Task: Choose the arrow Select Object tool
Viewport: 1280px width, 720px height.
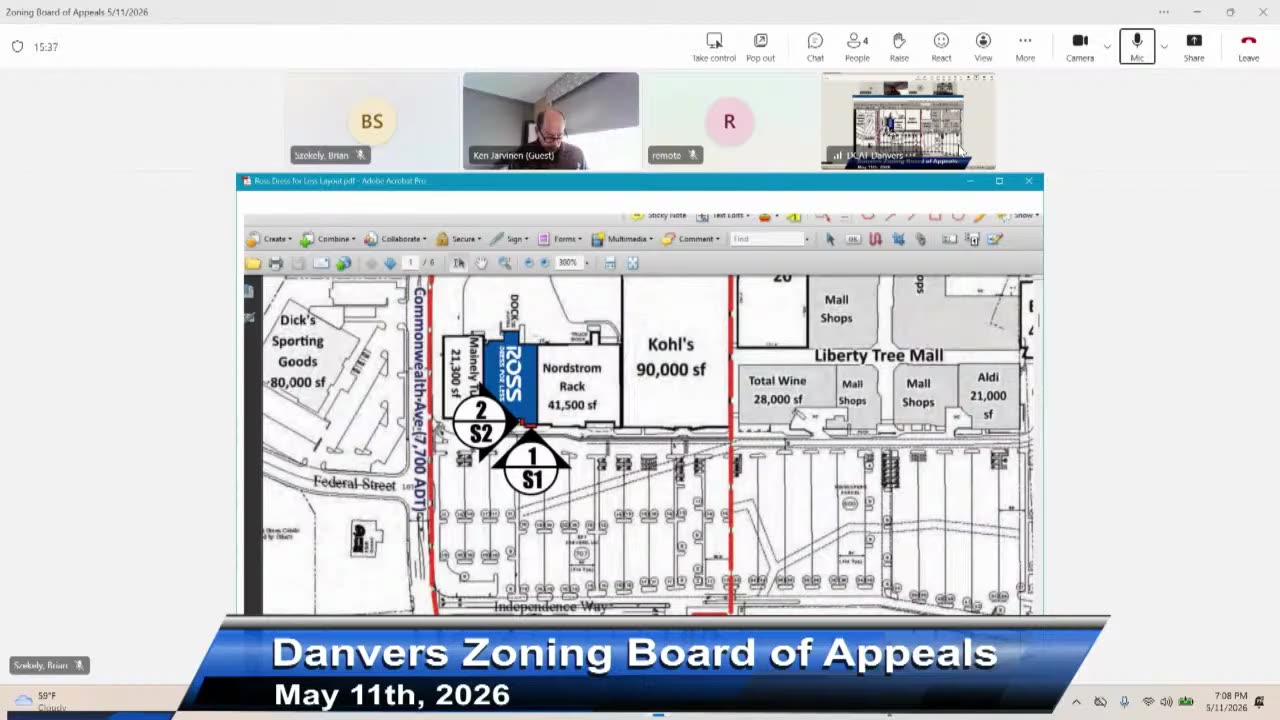Action: pos(830,239)
